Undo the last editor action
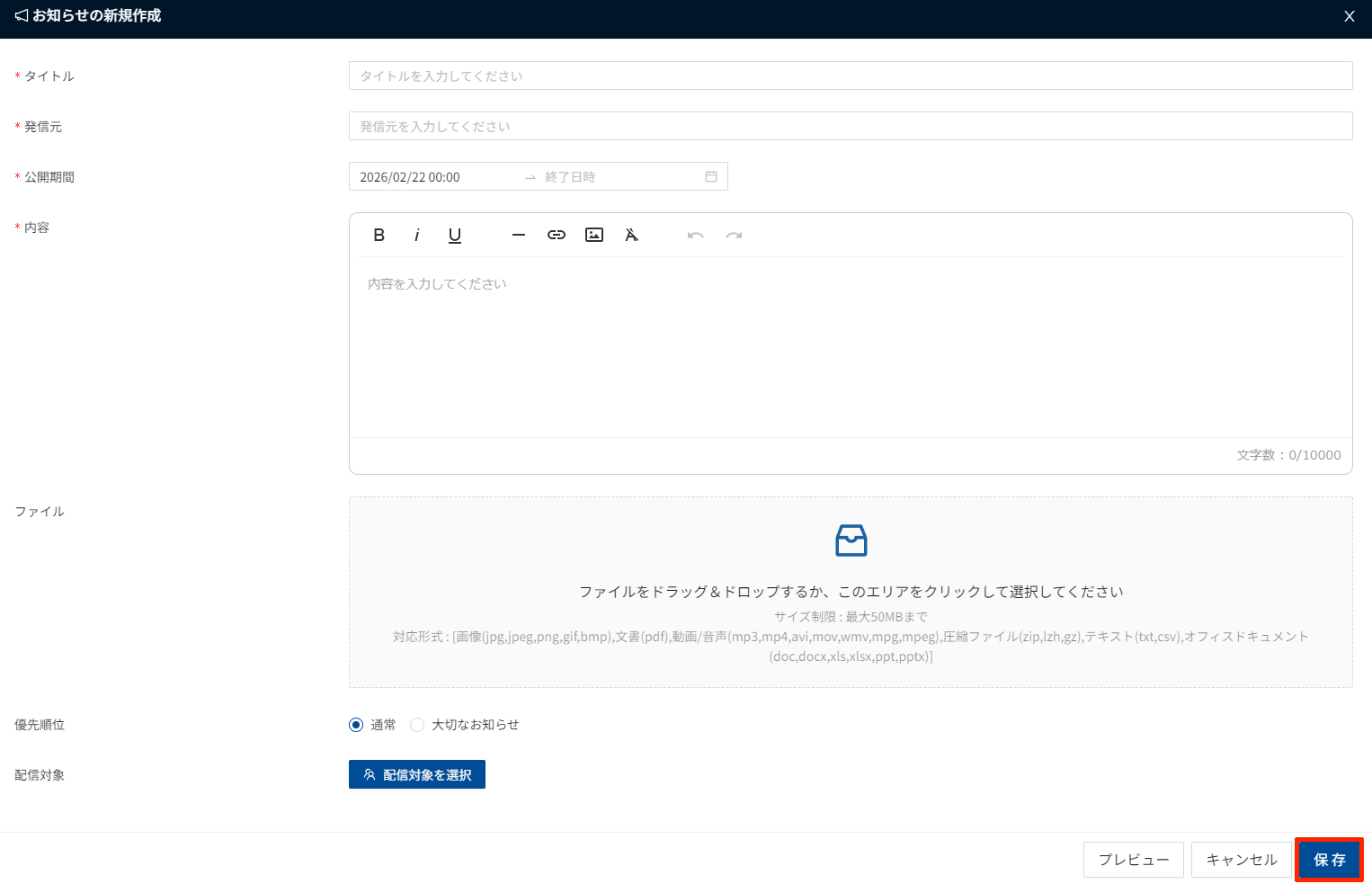Image resolution: width=1372 pixels, height=884 pixels. (x=695, y=235)
